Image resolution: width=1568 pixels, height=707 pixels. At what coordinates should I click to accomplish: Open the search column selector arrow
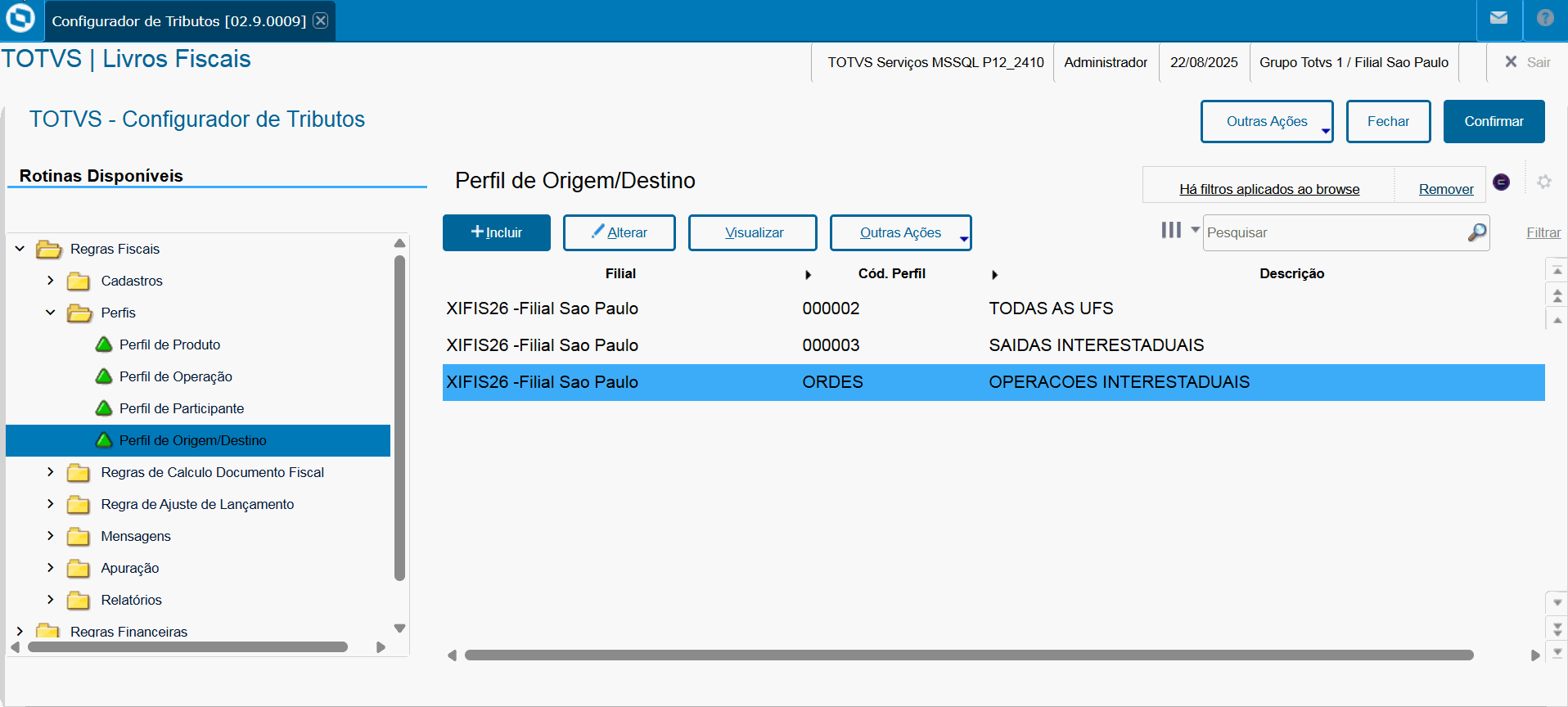(x=1195, y=230)
